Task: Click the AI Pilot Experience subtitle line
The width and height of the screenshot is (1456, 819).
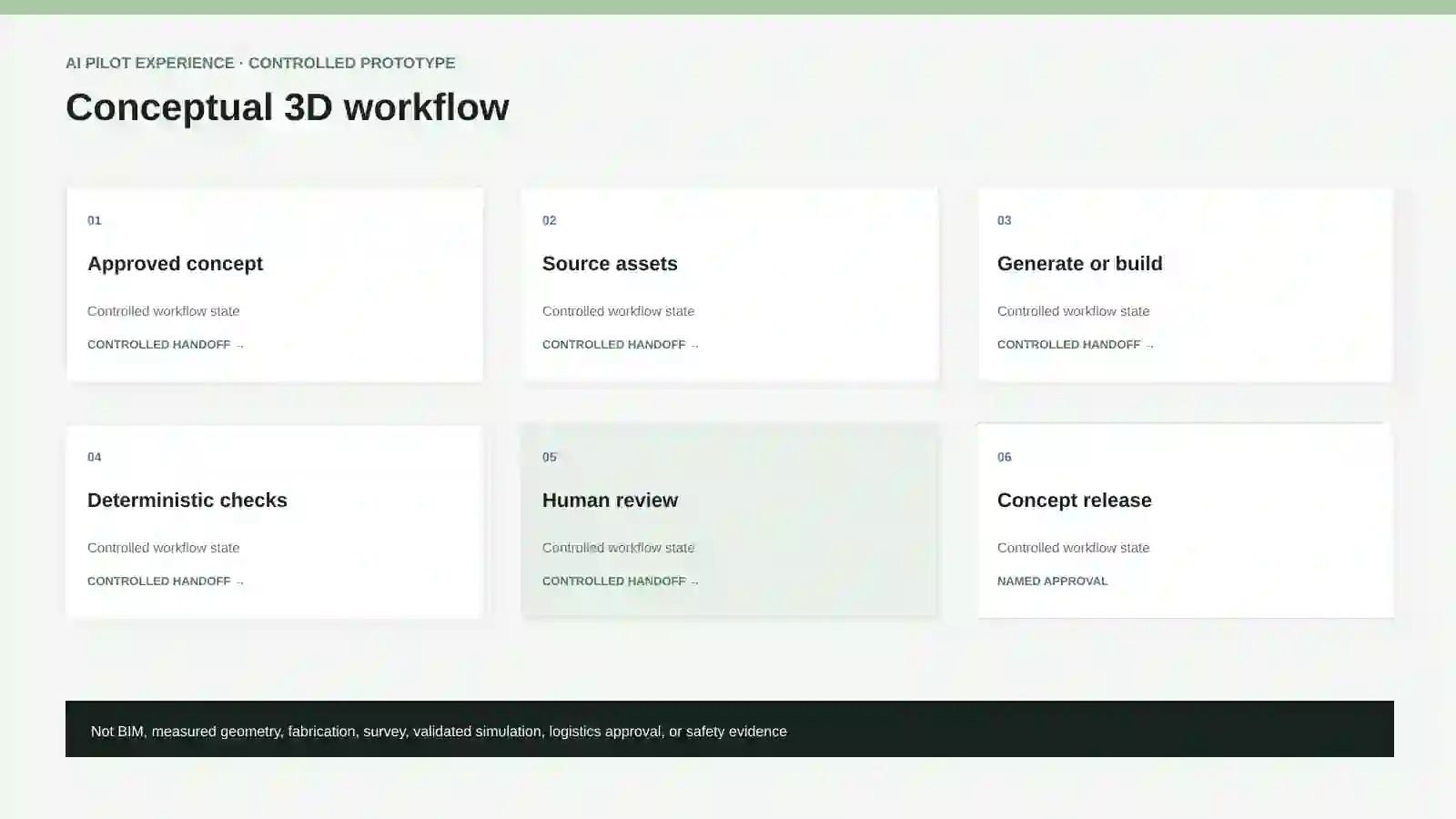Action: [x=260, y=63]
